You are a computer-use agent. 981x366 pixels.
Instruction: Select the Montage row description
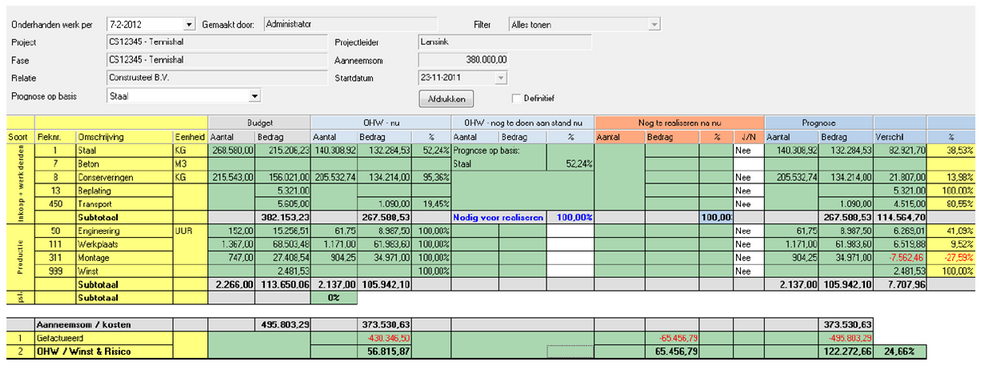[x=124, y=257]
